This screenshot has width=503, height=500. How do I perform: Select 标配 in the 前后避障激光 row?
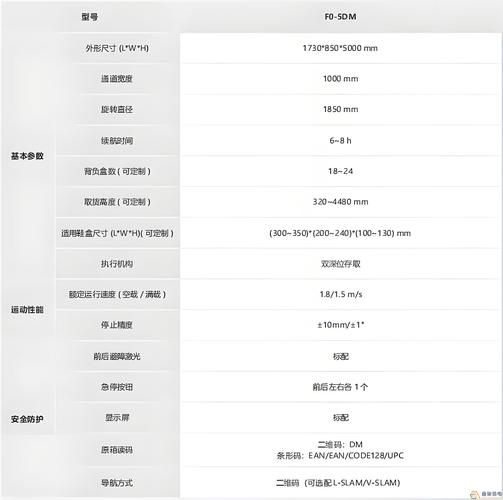pyautogui.click(x=340, y=356)
